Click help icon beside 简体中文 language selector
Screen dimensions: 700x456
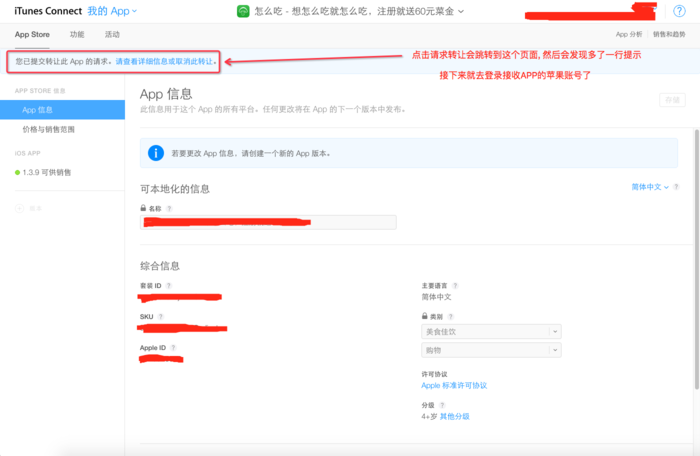pyautogui.click(x=677, y=187)
